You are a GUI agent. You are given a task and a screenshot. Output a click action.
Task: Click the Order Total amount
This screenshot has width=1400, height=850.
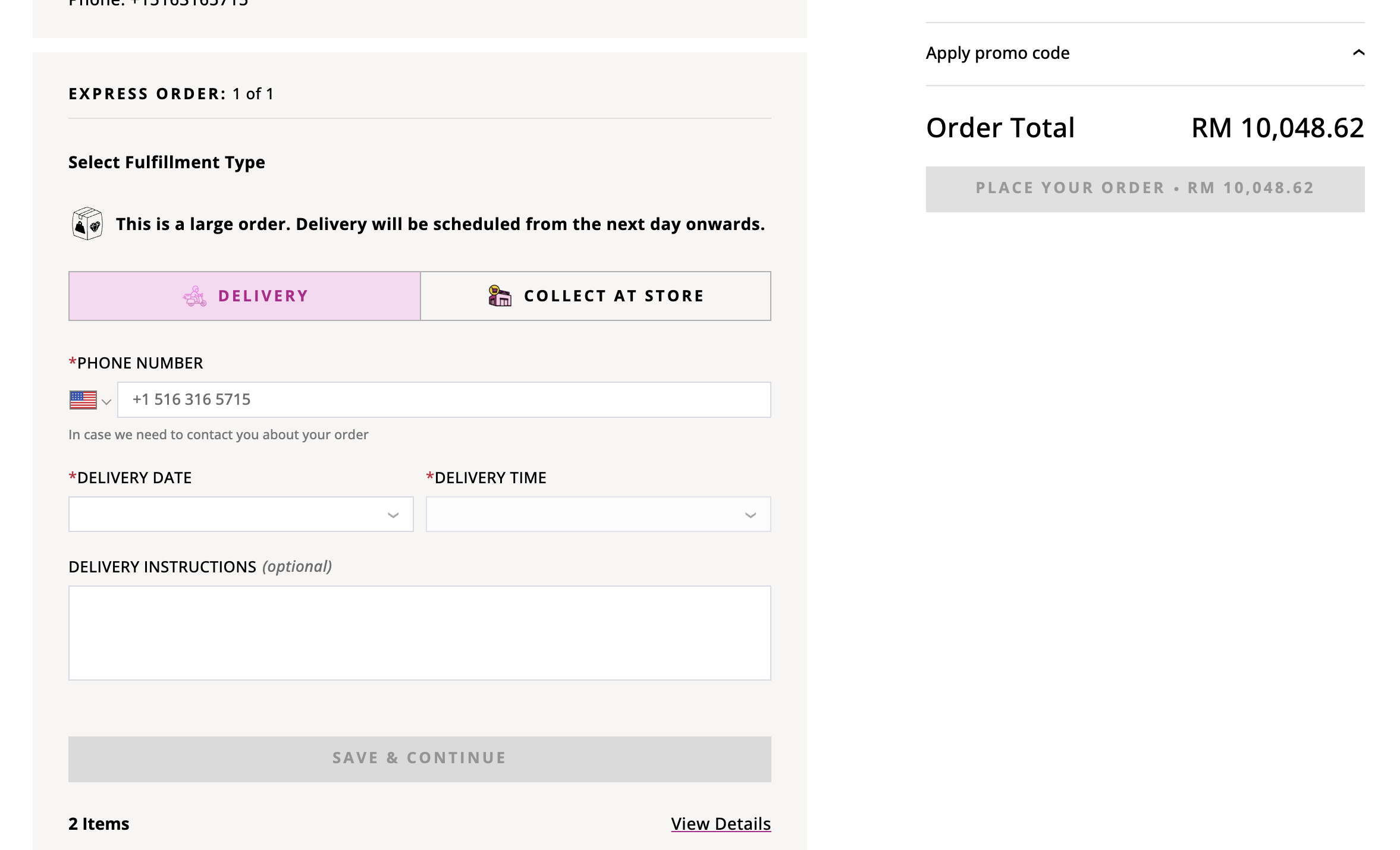coord(1277,128)
